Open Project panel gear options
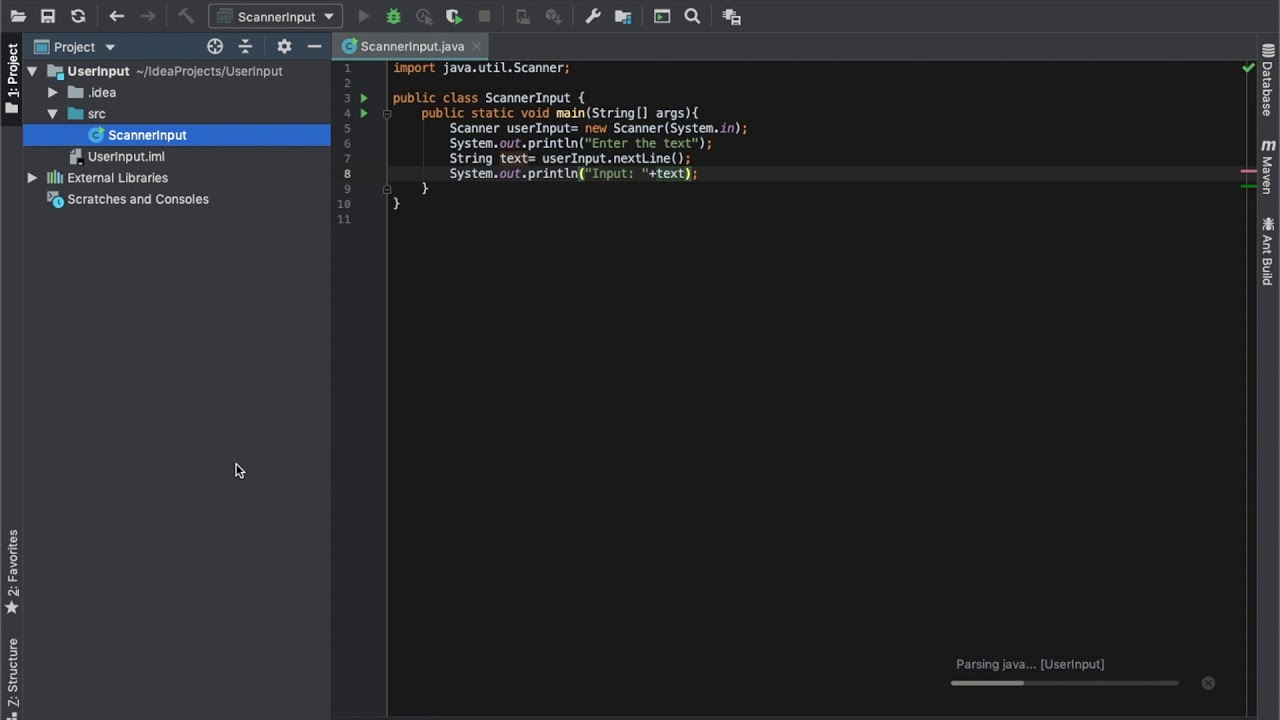The width and height of the screenshot is (1280, 720). point(284,47)
